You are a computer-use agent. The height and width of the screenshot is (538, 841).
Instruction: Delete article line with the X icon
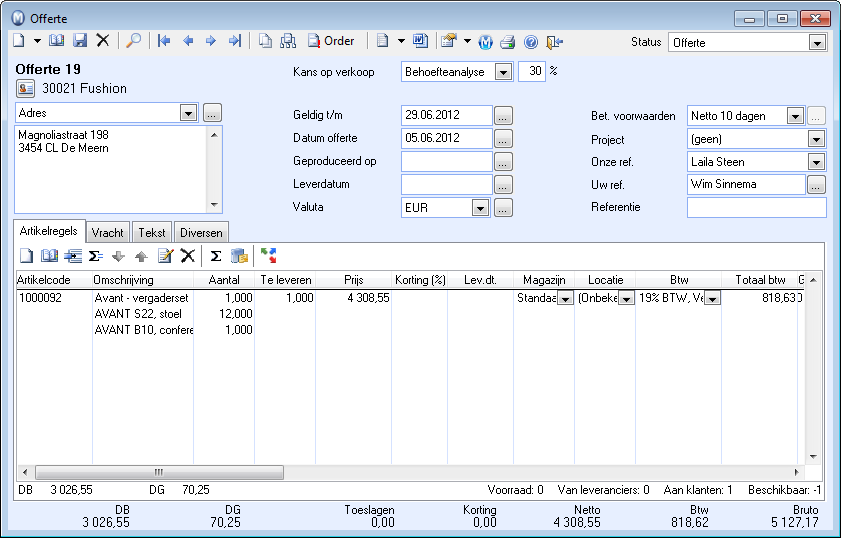pyautogui.click(x=187, y=256)
